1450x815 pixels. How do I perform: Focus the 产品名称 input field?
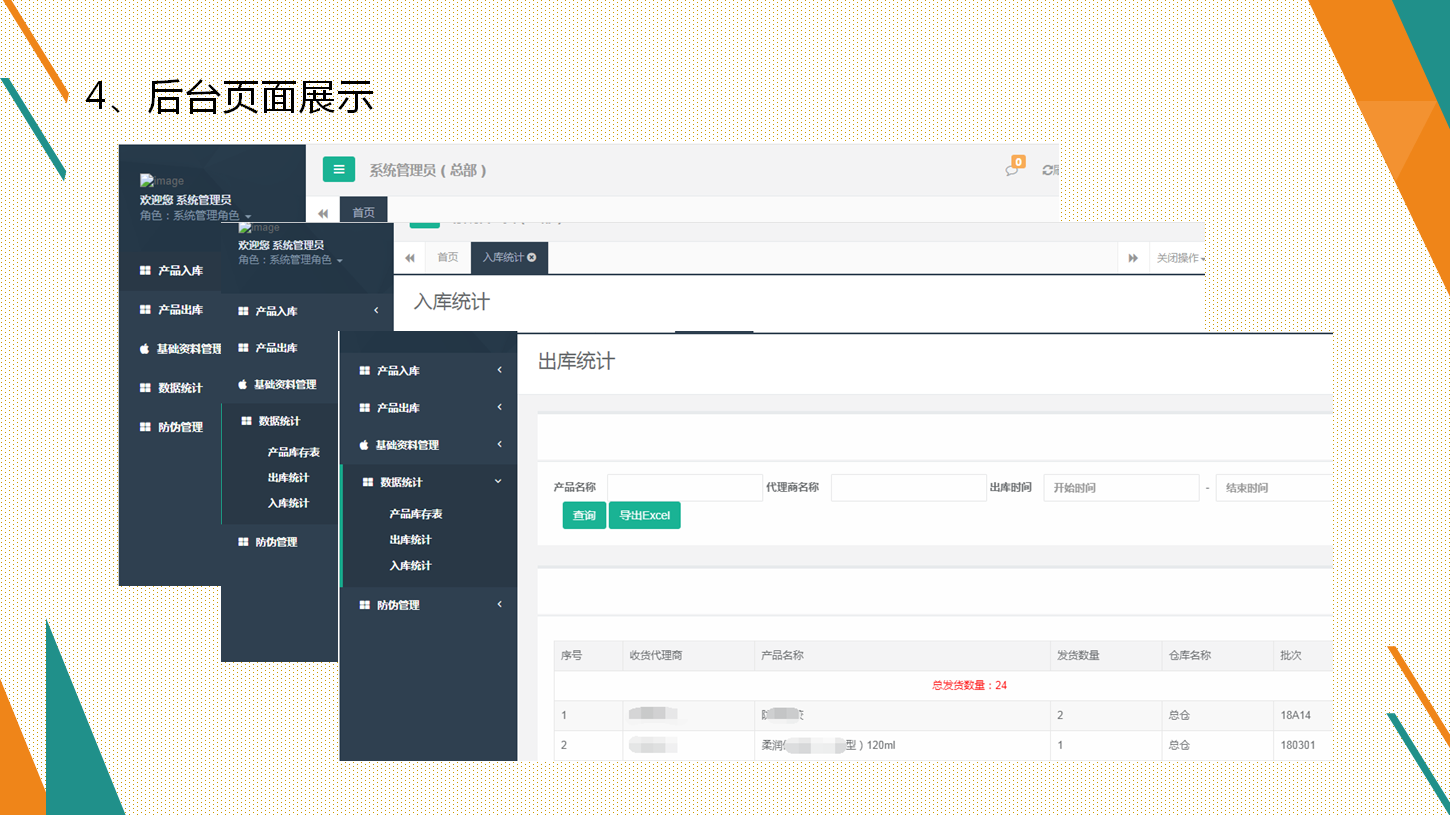pyautogui.click(x=684, y=488)
